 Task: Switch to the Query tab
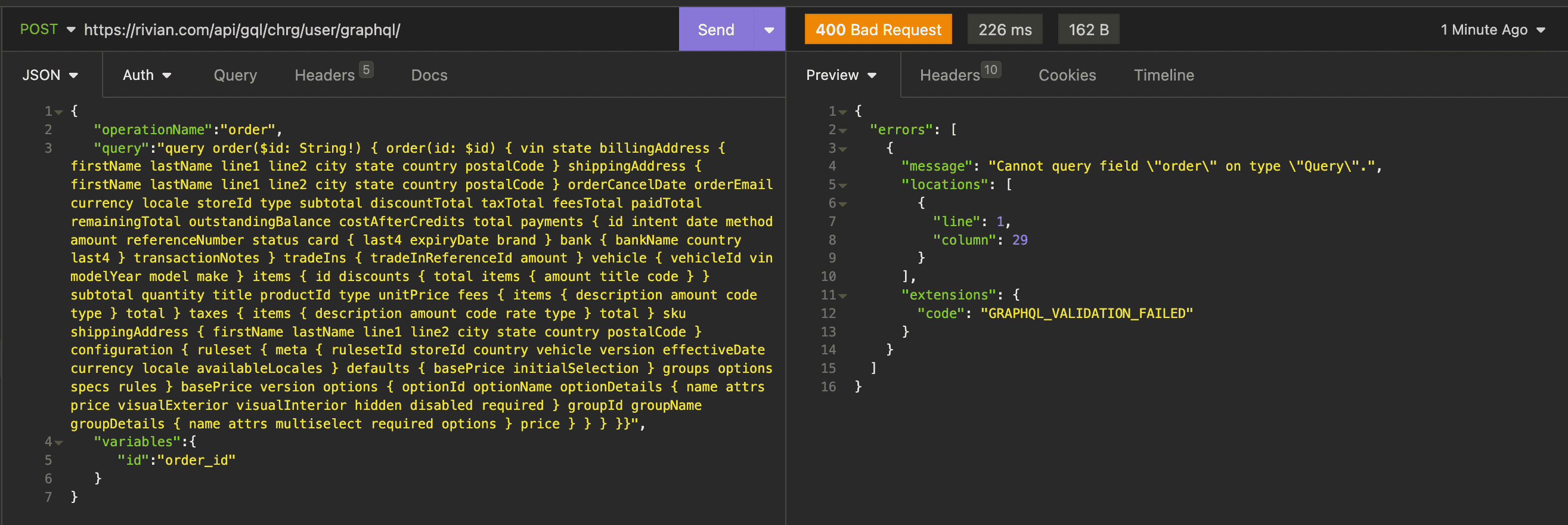click(x=235, y=75)
